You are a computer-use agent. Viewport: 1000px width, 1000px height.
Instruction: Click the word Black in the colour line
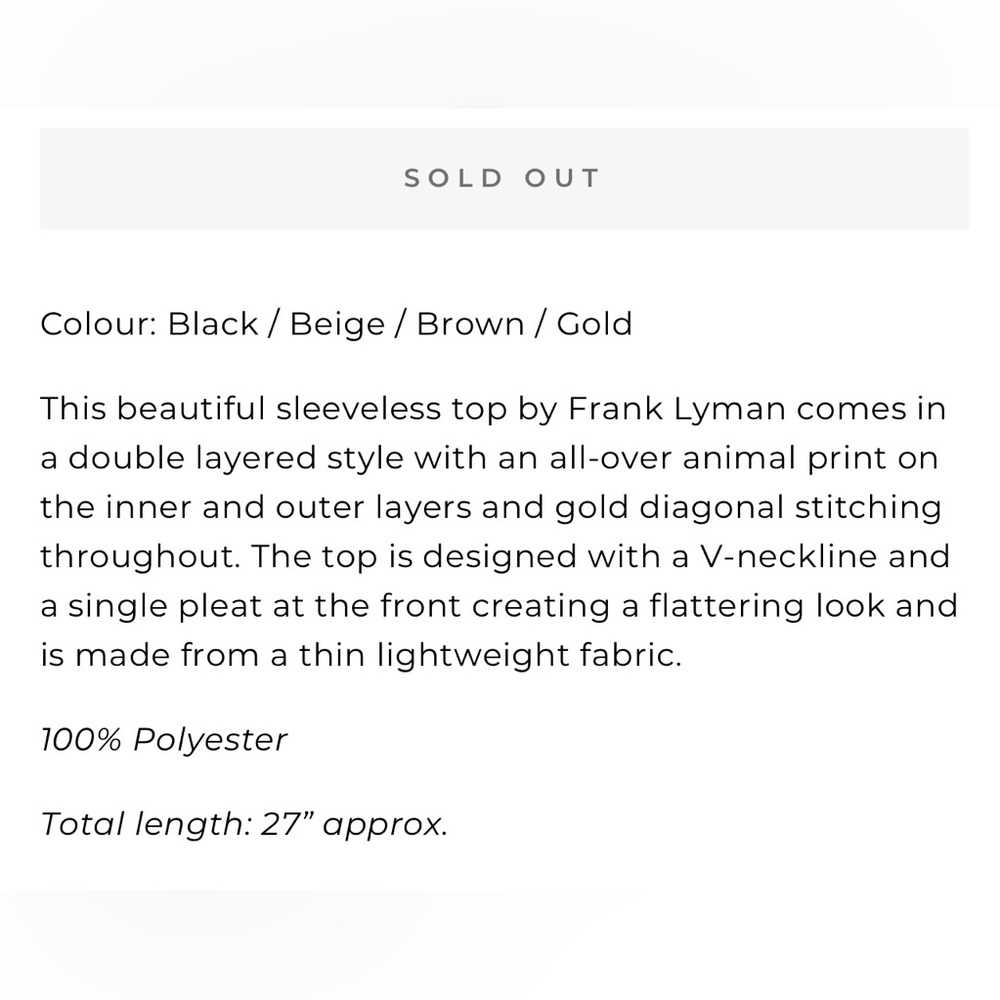(212, 323)
